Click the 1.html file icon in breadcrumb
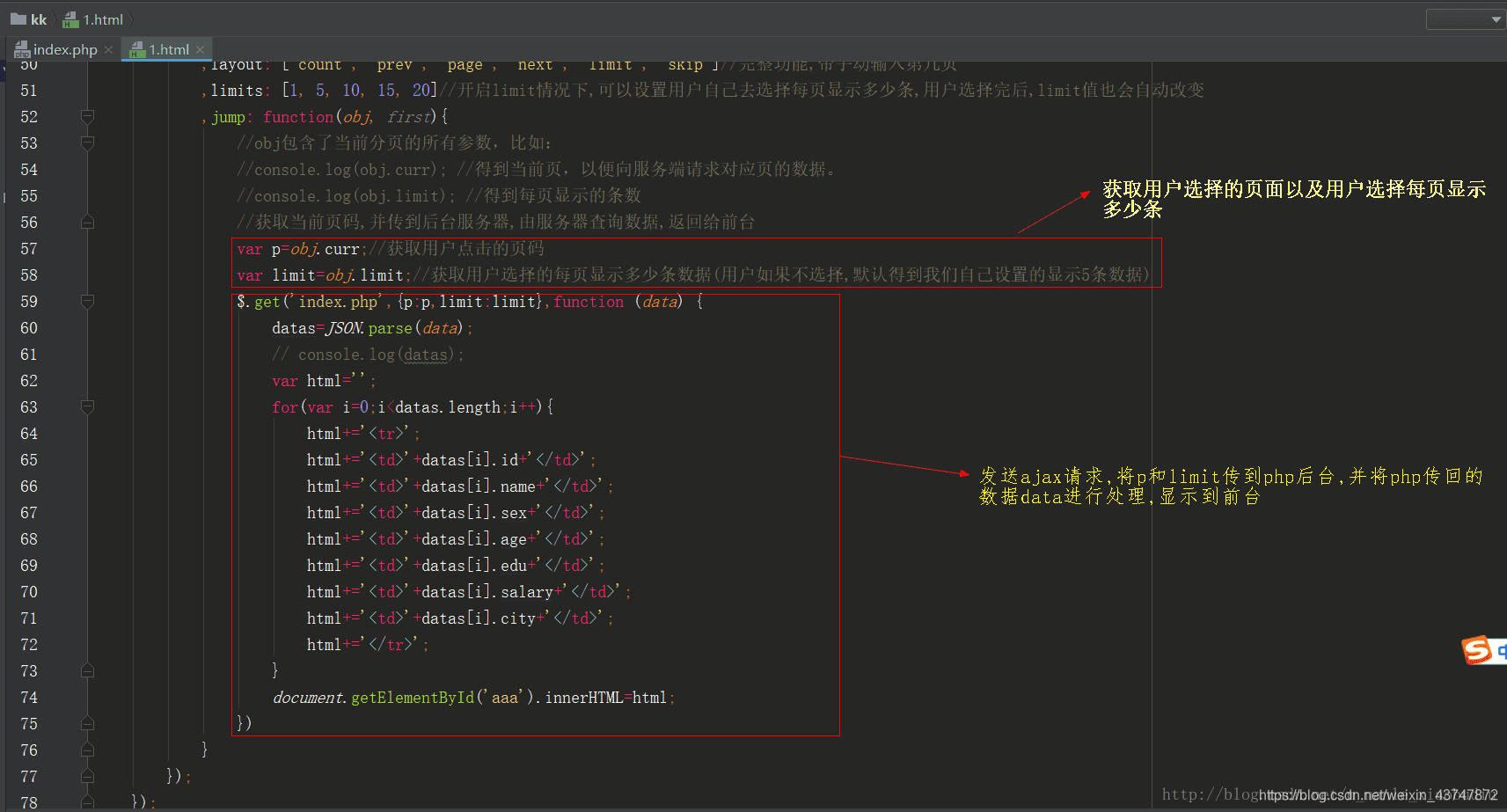Image resolution: width=1507 pixels, height=812 pixels. click(71, 19)
